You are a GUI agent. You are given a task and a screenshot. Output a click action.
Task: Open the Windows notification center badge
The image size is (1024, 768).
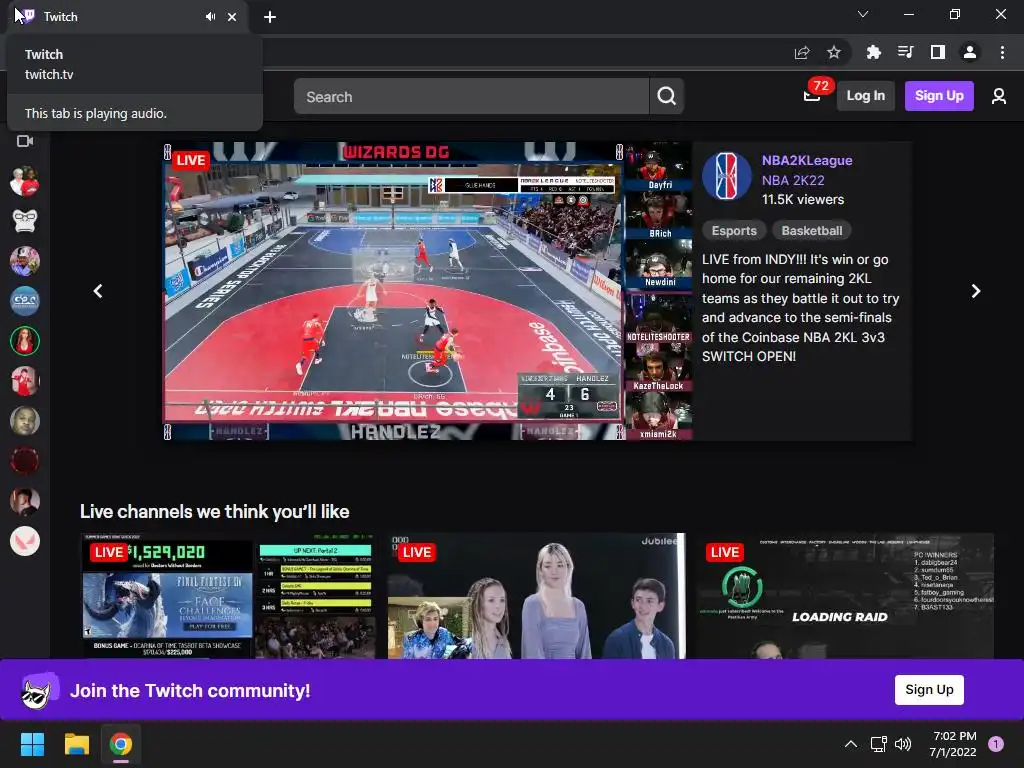996,744
